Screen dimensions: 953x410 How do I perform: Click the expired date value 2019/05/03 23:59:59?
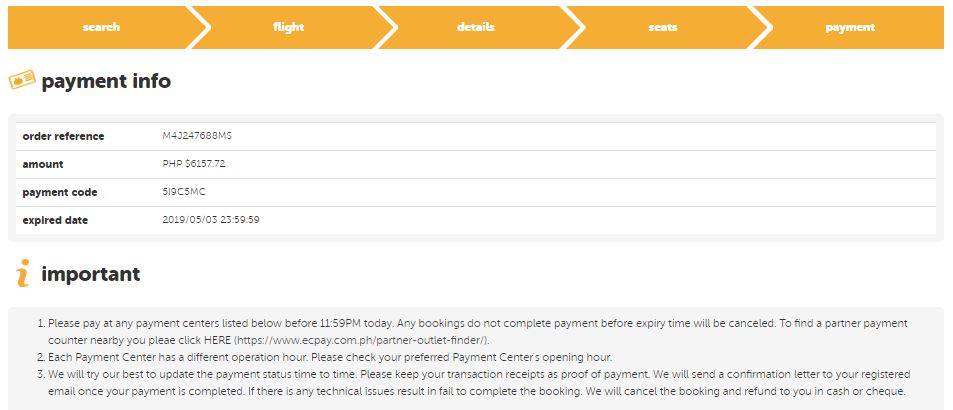(211, 220)
